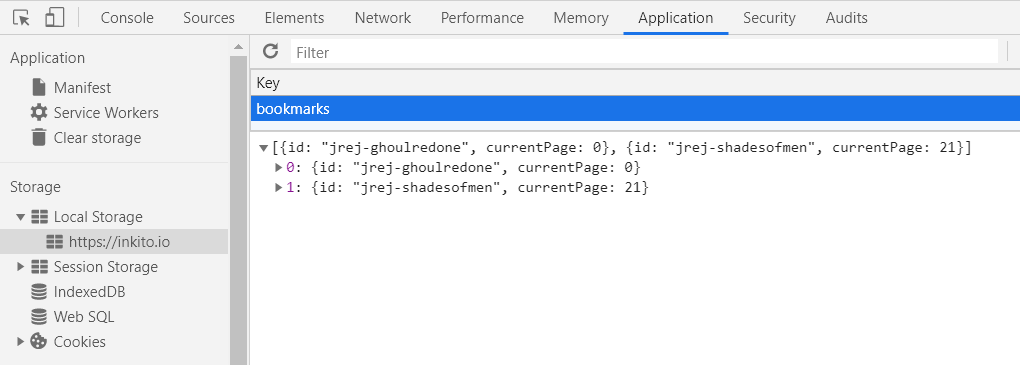Expand the Cookies tree node
The width and height of the screenshot is (1020, 365).
coord(20,342)
